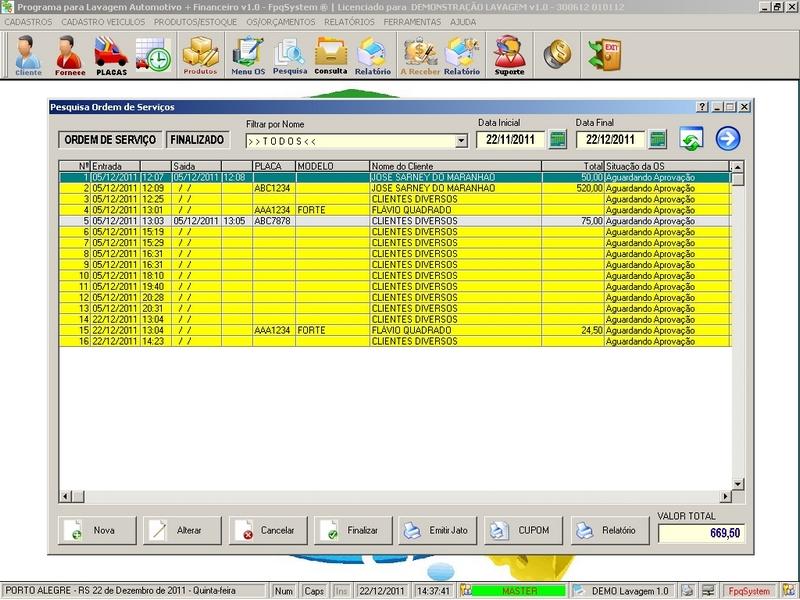Screen dimensions: 800x600
Task: Open the Consulta drawer icon
Action: 331,55
